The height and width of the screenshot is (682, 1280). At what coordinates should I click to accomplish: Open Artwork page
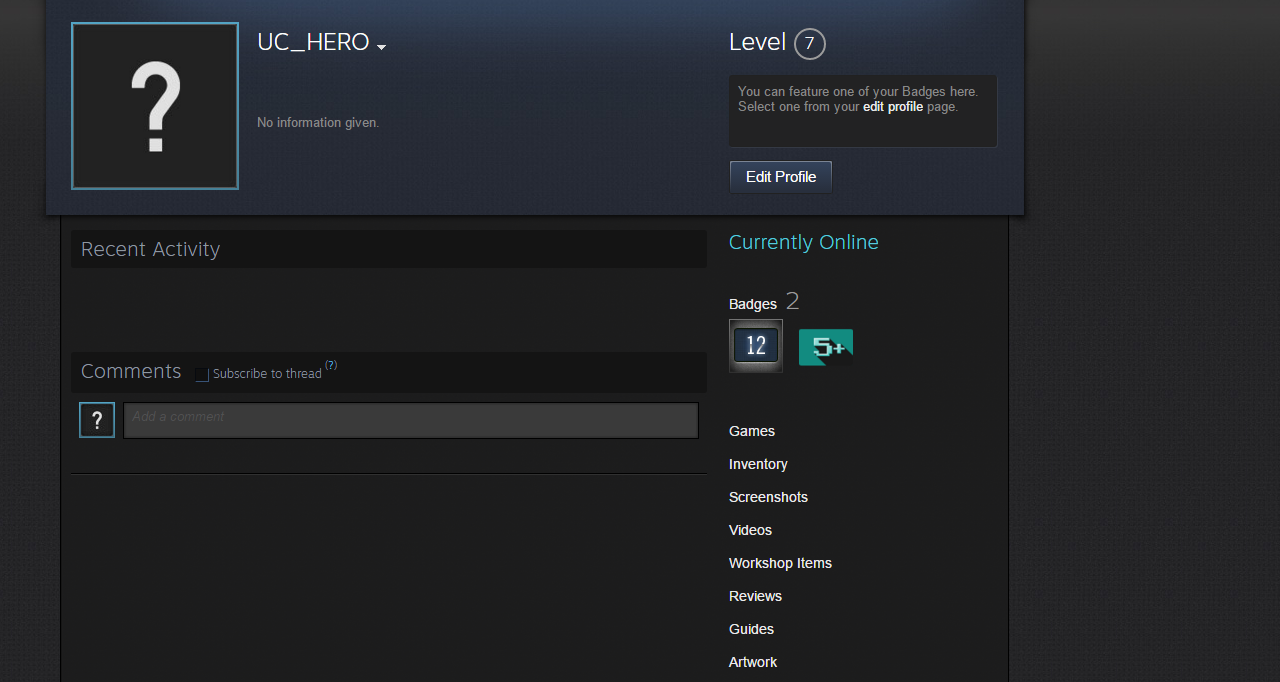[753, 662]
